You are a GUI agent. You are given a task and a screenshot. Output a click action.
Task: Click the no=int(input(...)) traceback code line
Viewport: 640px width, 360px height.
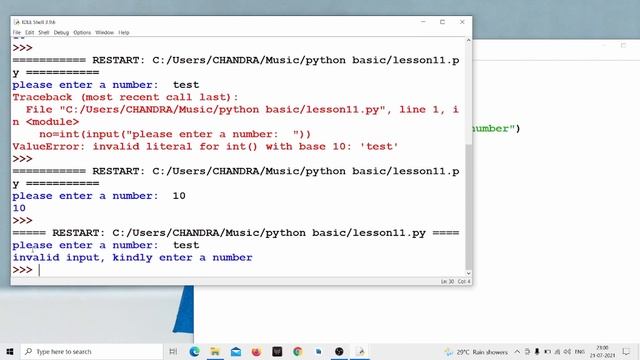click(175, 134)
